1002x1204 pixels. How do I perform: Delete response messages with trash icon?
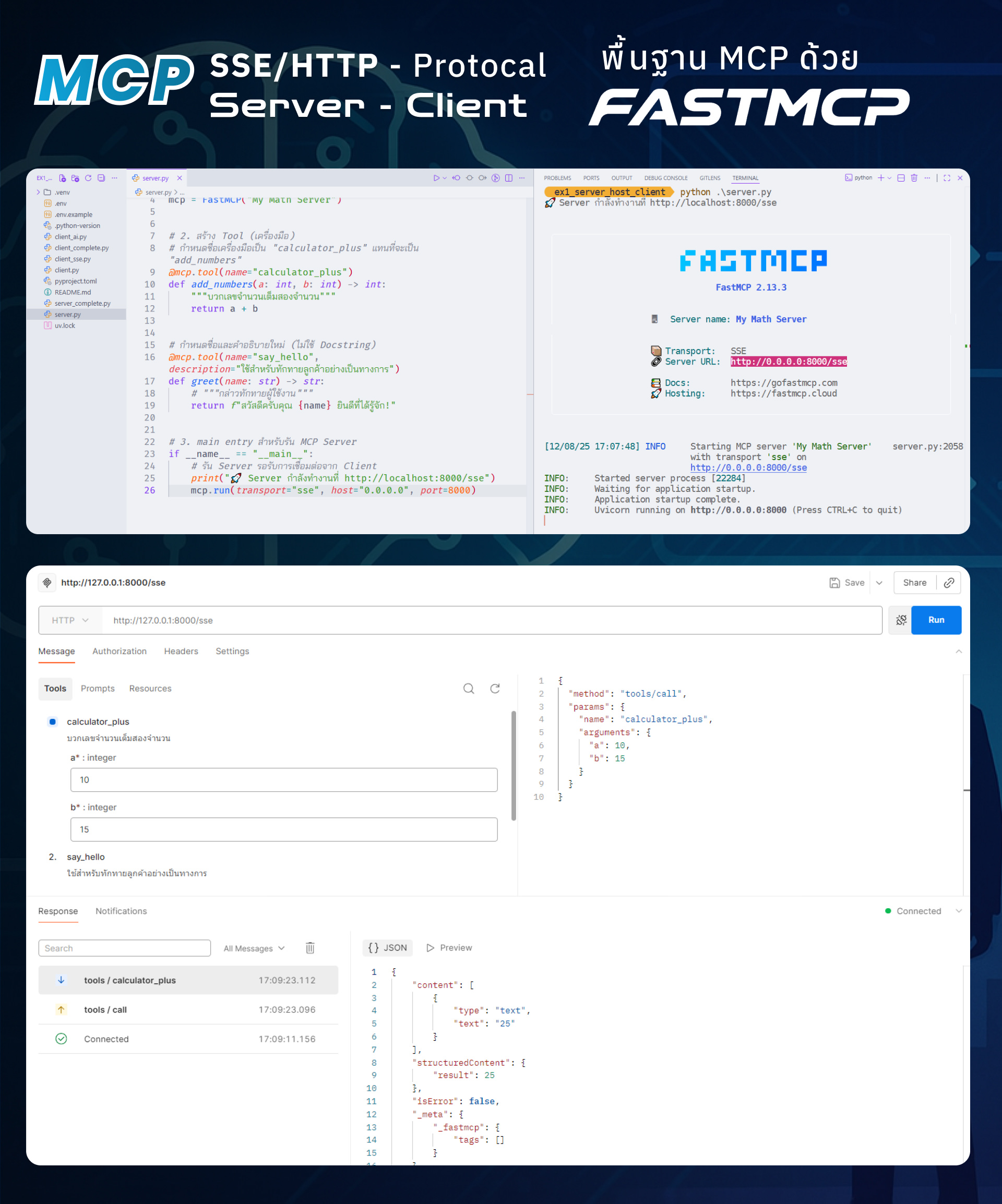click(311, 948)
